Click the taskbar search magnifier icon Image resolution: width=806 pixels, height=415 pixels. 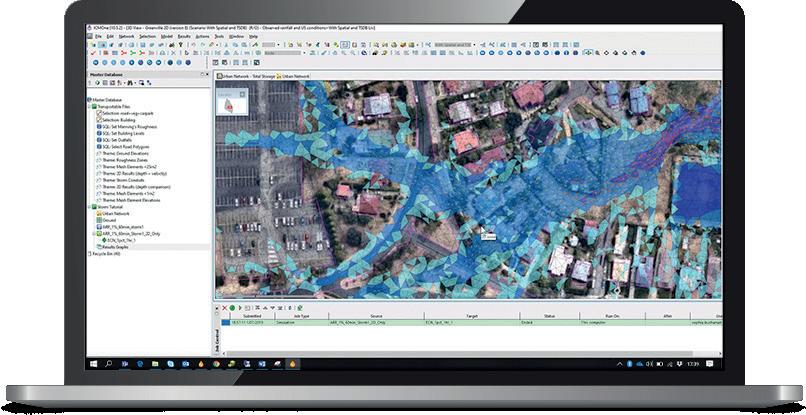click(x=109, y=364)
